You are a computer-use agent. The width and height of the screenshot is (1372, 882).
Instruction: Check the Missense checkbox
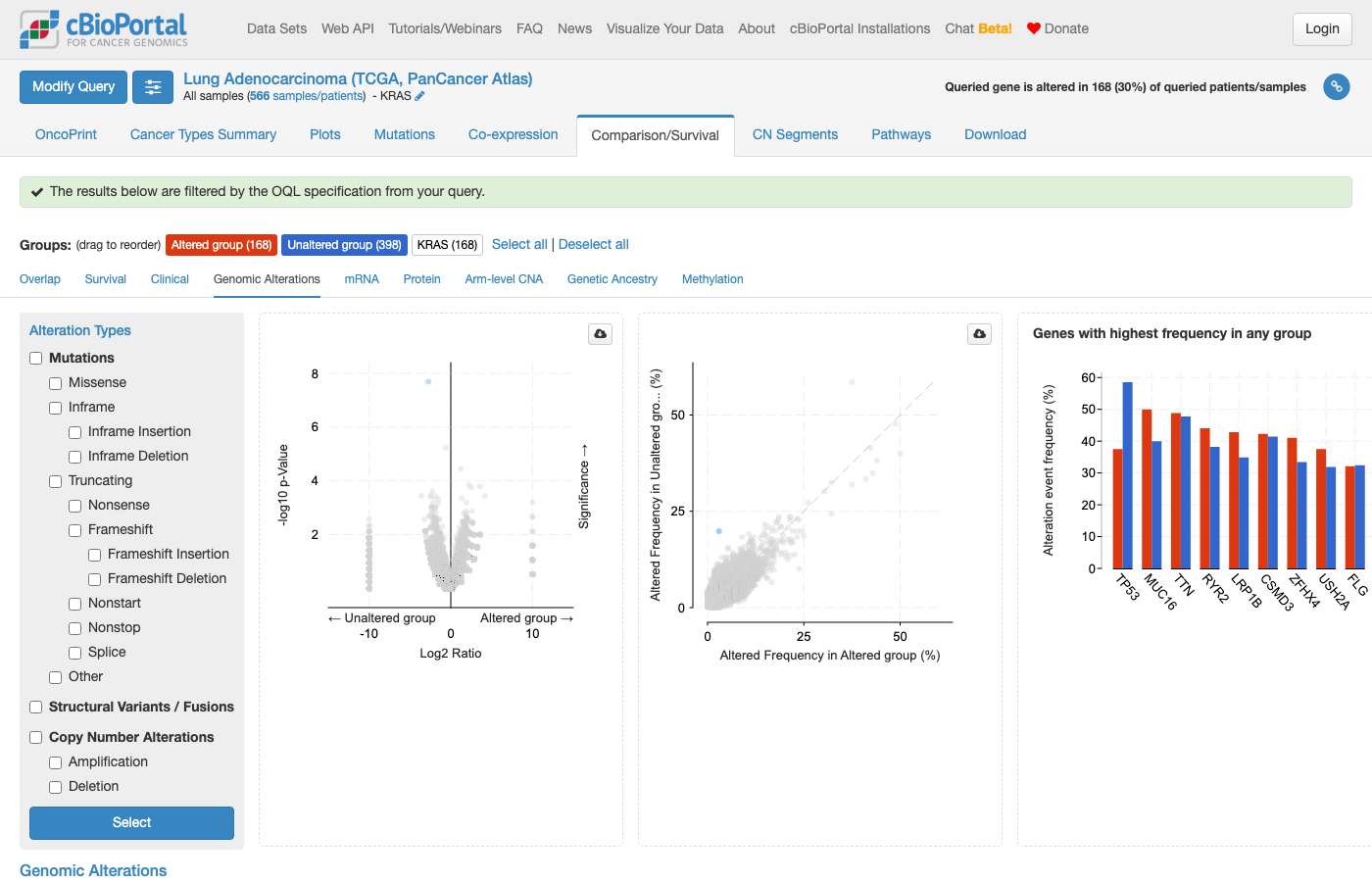click(x=56, y=383)
